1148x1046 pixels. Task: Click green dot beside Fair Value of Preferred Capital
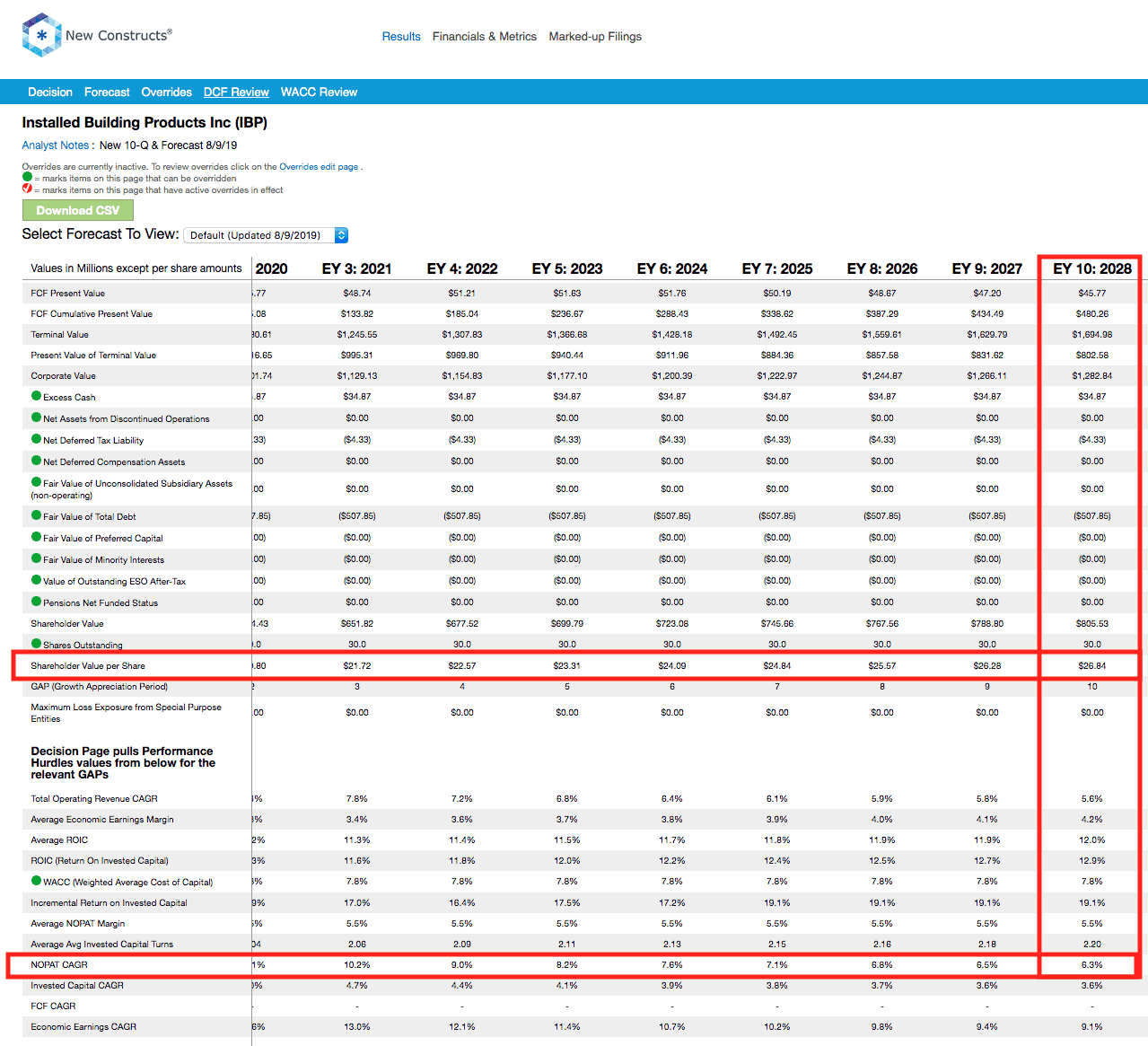click(37, 537)
